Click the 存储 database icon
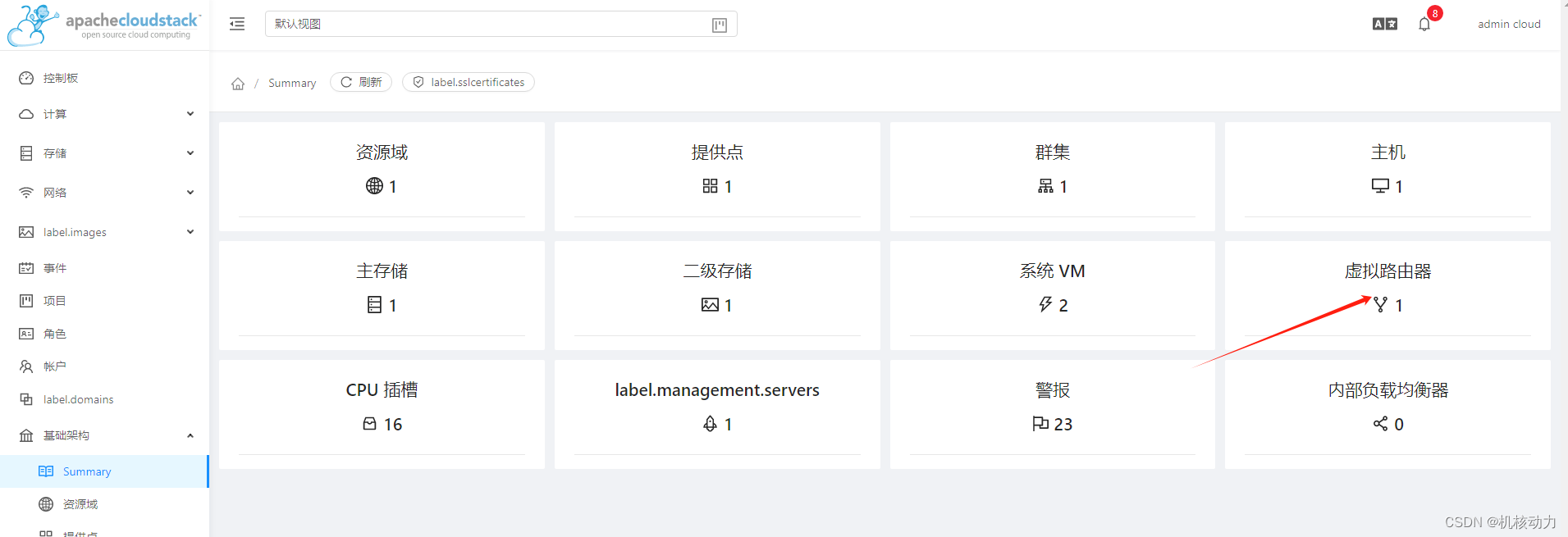1568x537 pixels. [x=26, y=153]
